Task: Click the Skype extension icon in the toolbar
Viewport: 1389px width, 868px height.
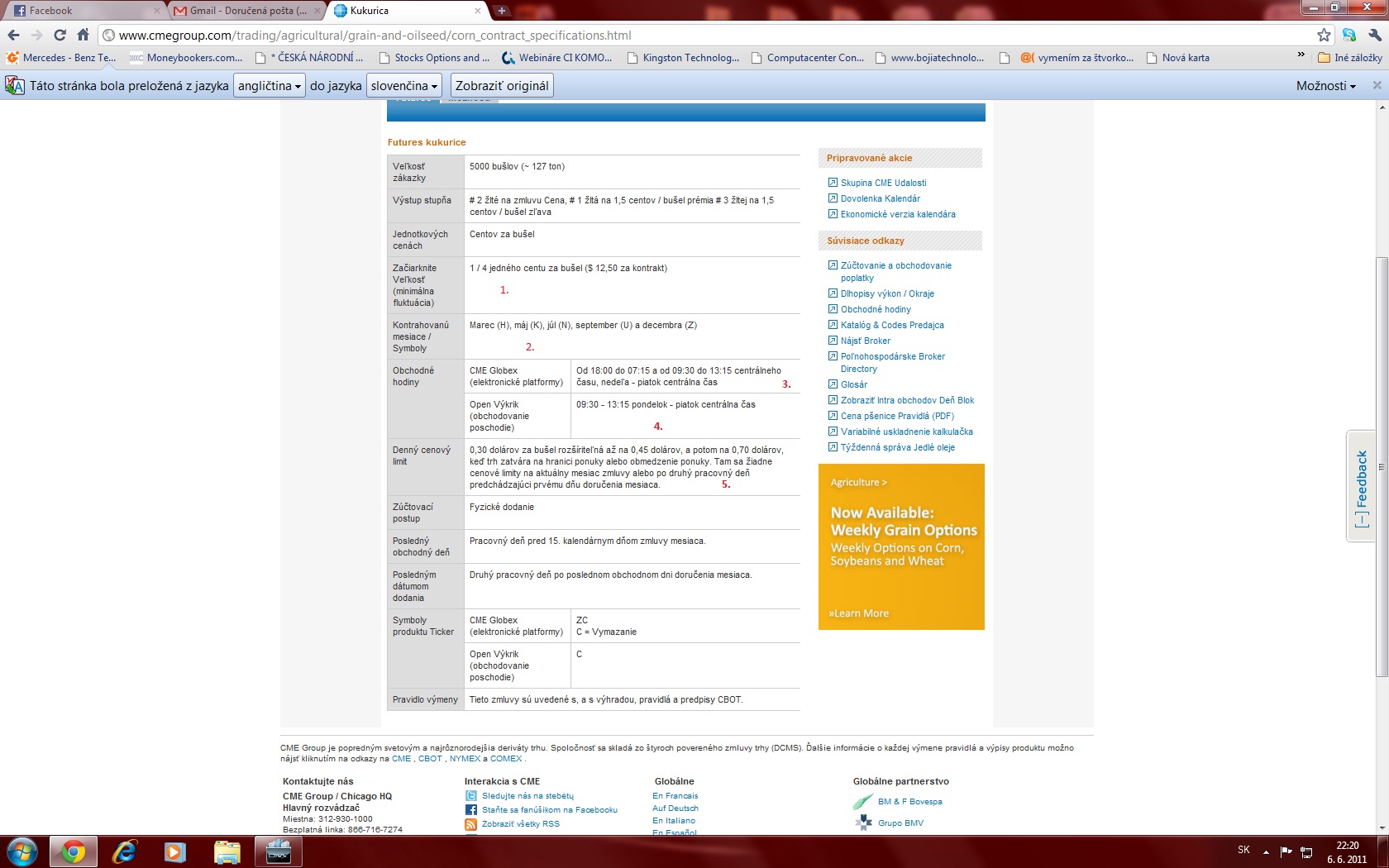Action: click(x=1349, y=36)
